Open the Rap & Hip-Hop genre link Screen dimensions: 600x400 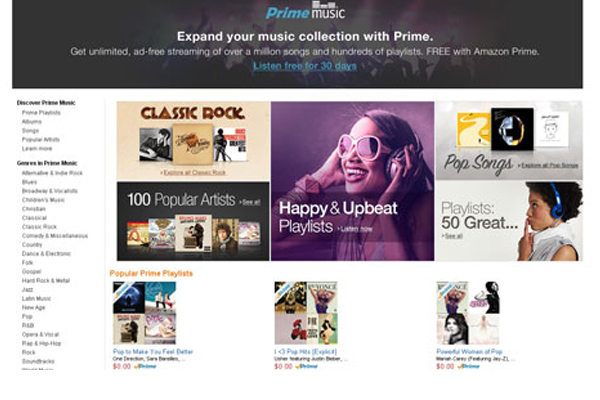pyautogui.click(x=41, y=343)
